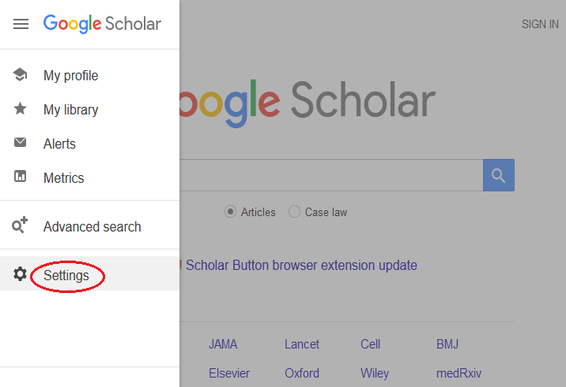Click the star icon for My library
566x387 pixels.
pos(20,108)
